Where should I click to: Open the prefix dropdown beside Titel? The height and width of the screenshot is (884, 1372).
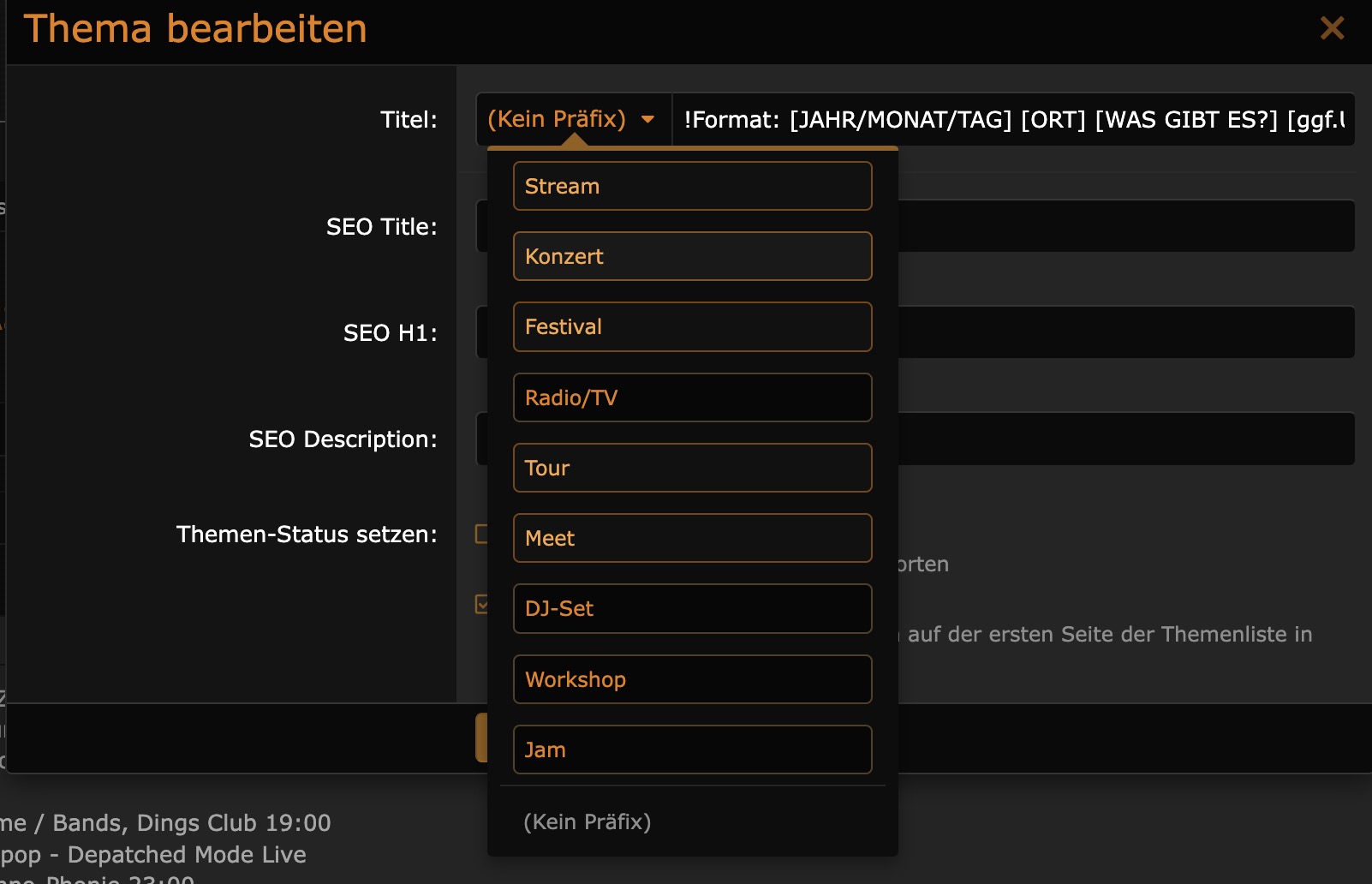(572, 119)
